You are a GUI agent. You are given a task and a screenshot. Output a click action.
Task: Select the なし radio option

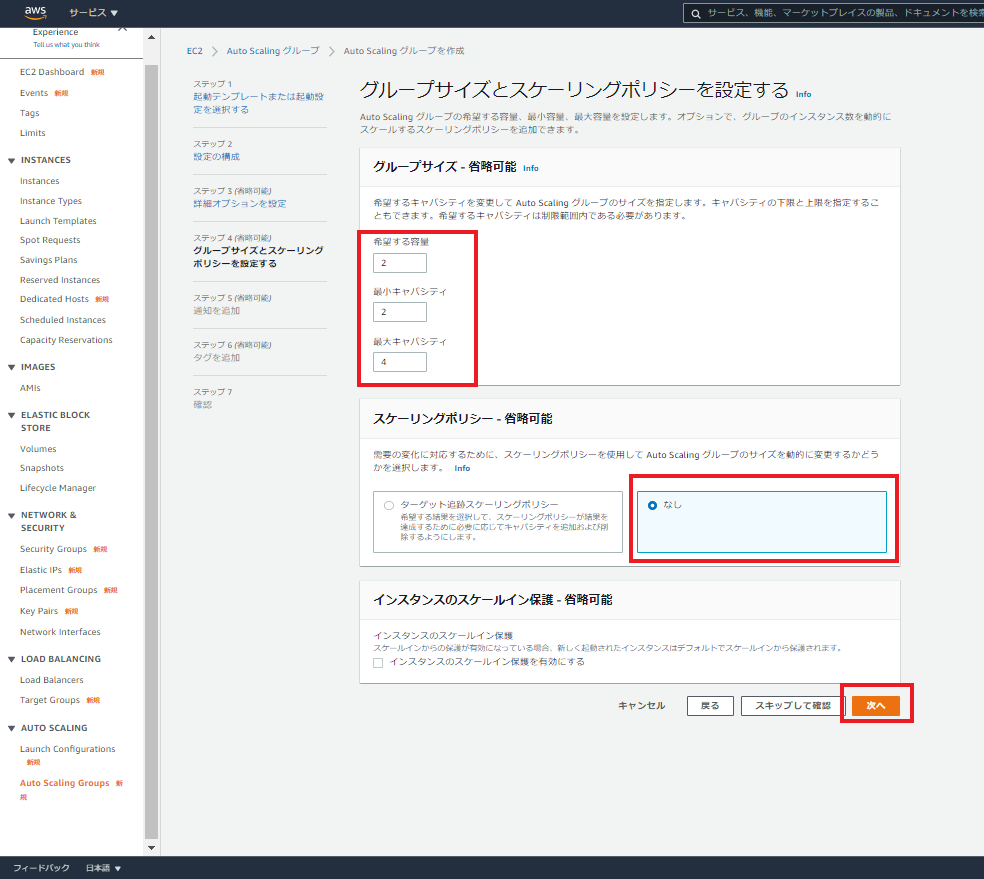[653, 506]
